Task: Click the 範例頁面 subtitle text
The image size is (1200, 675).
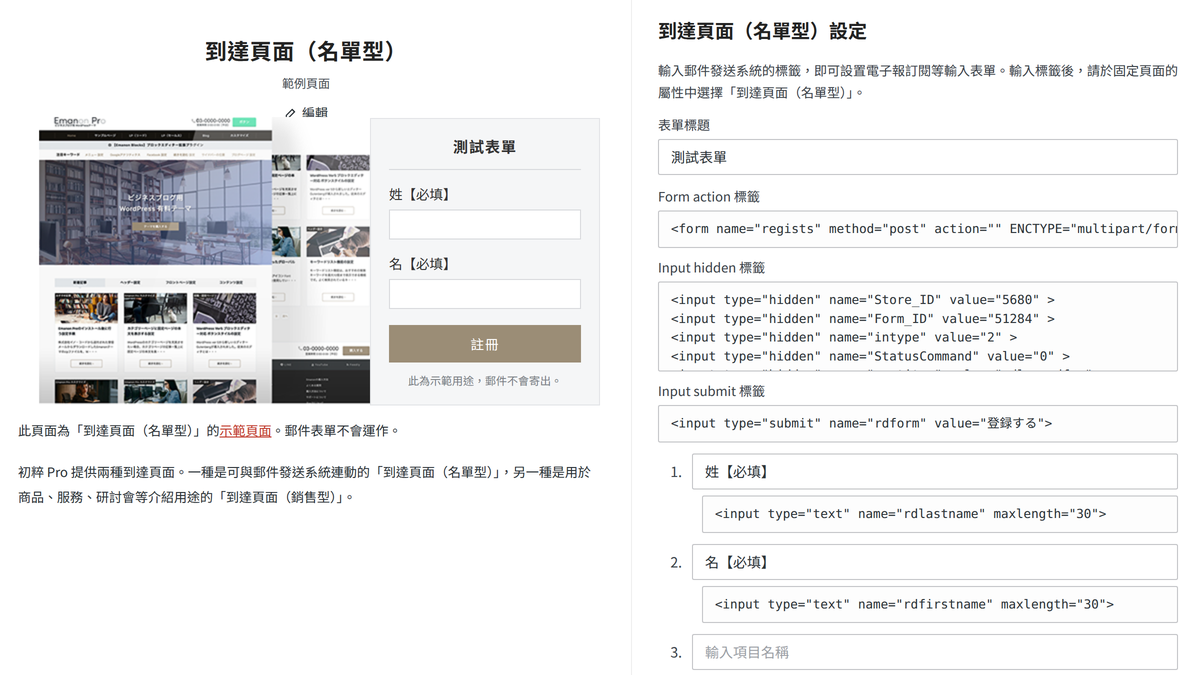Action: click(305, 84)
